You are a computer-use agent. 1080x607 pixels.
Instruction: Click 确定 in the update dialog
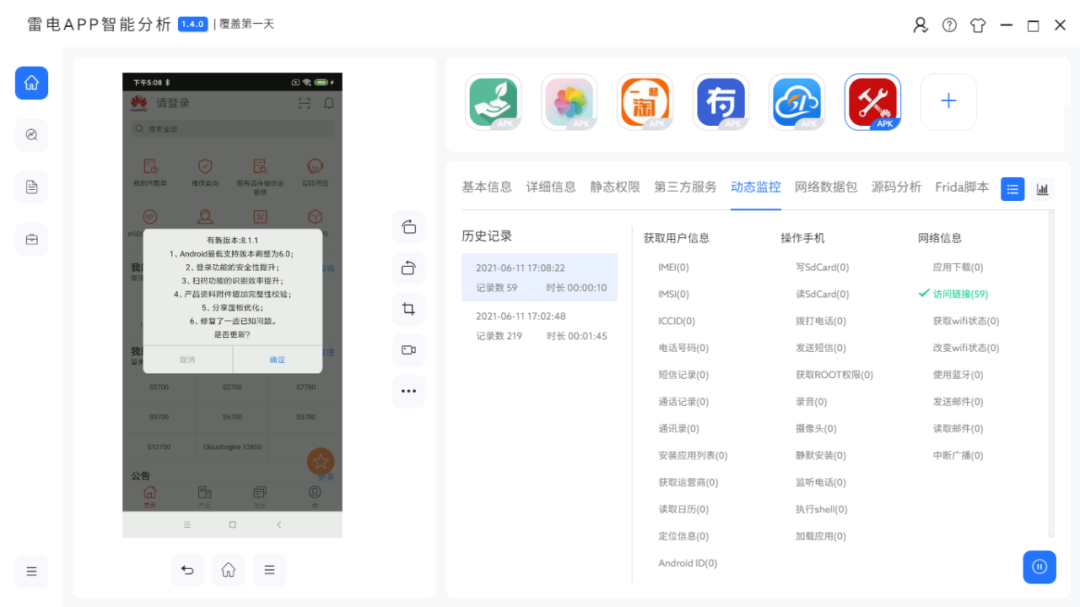tap(277, 359)
